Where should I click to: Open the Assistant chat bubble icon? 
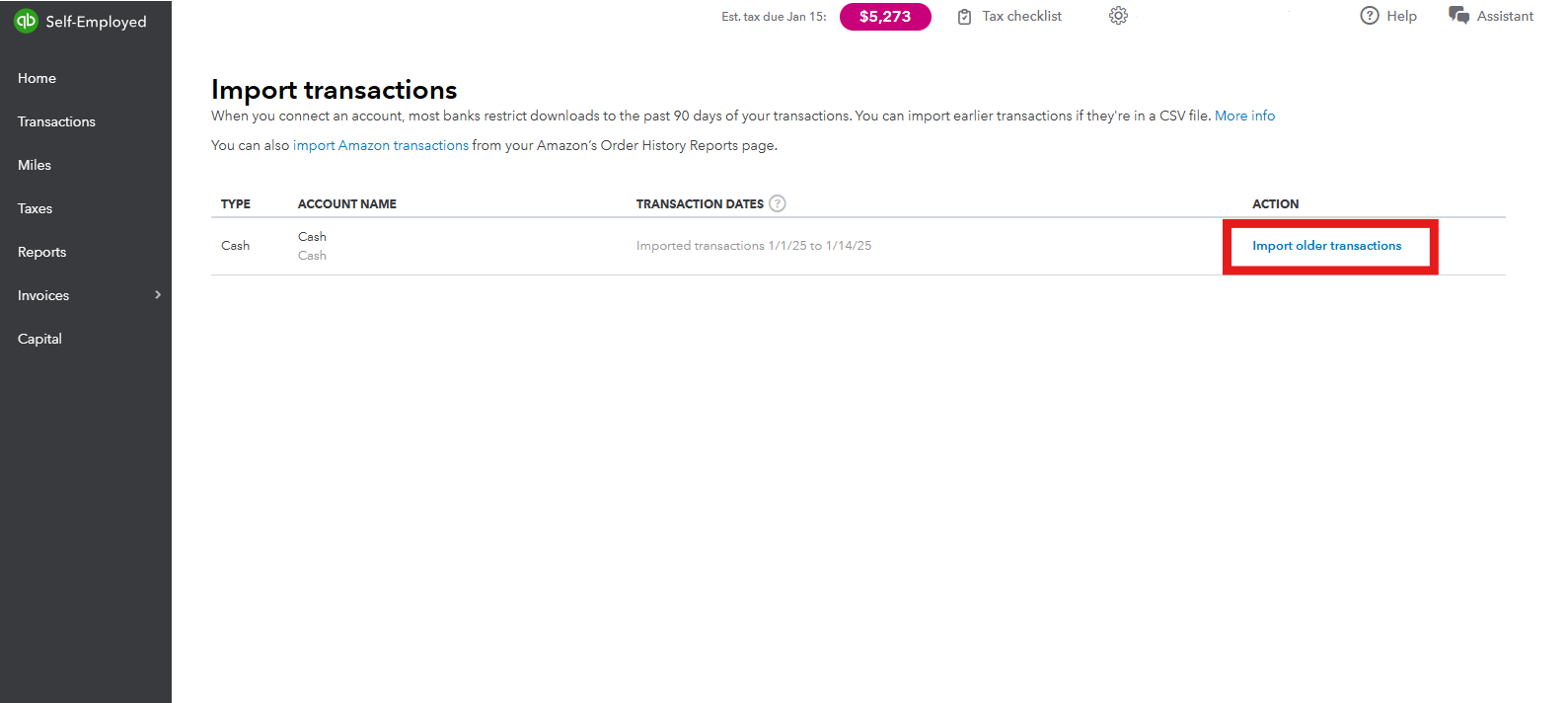coord(1458,16)
